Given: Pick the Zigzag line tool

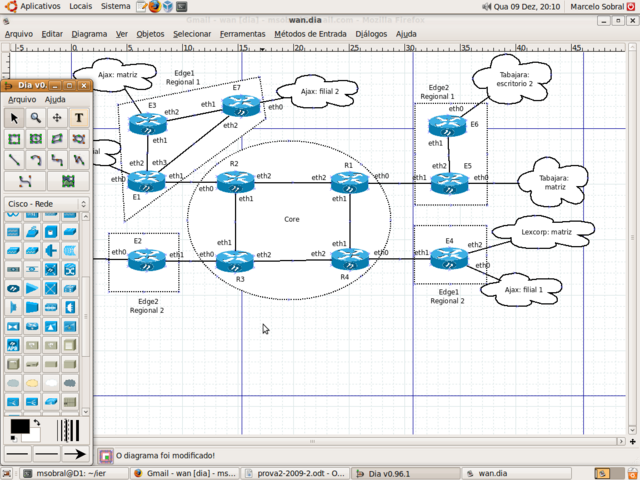Looking at the screenshot, I should 58,160.
